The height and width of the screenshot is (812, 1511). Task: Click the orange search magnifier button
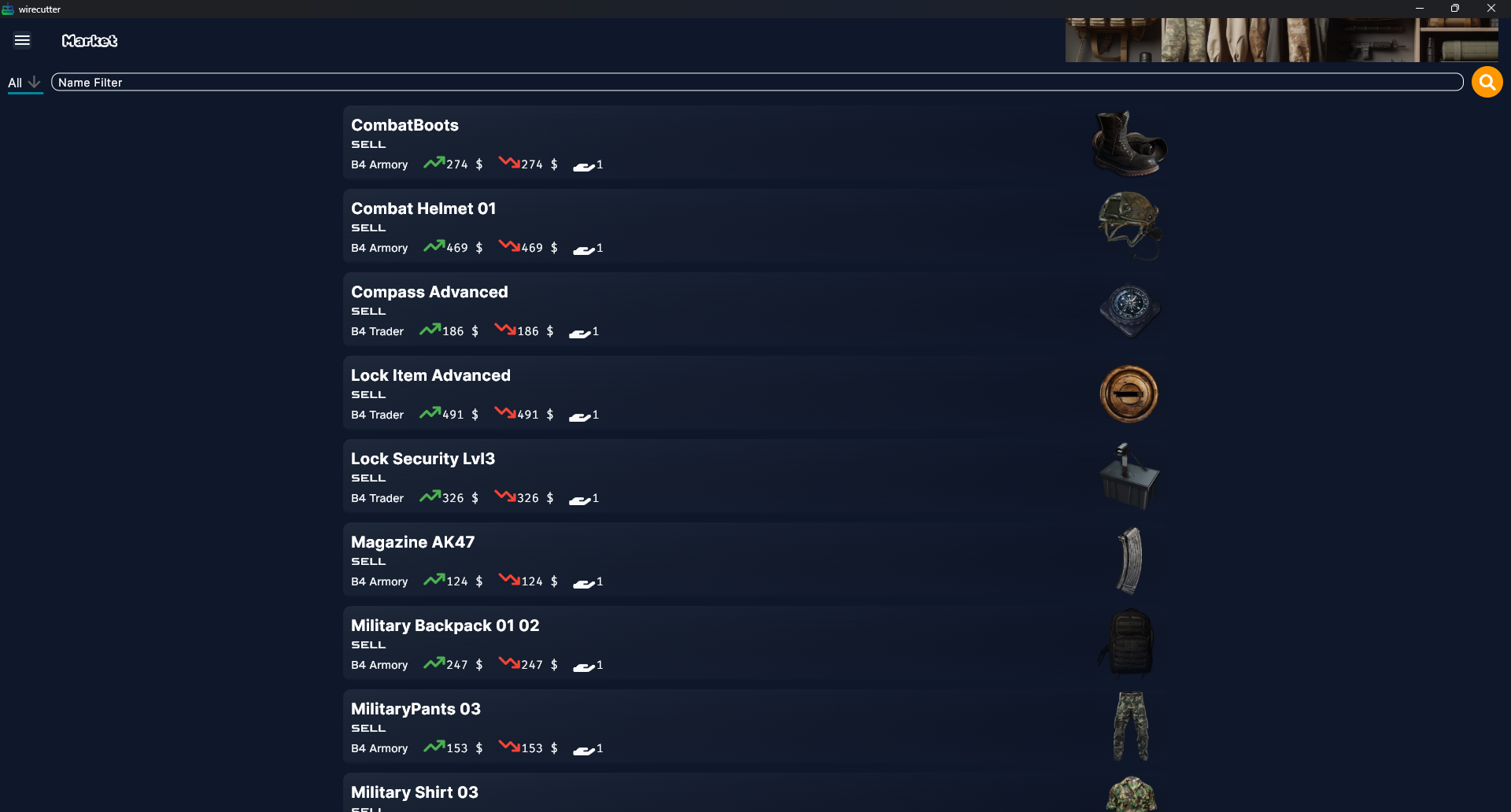[1487, 82]
